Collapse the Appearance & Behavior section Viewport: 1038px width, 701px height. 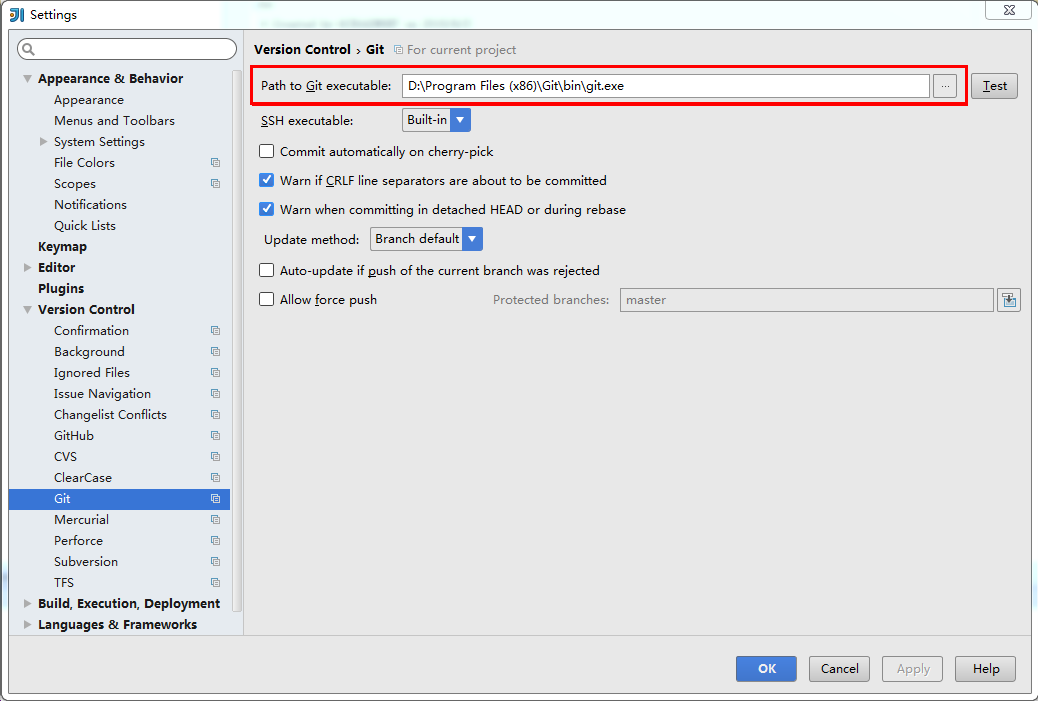[27, 79]
